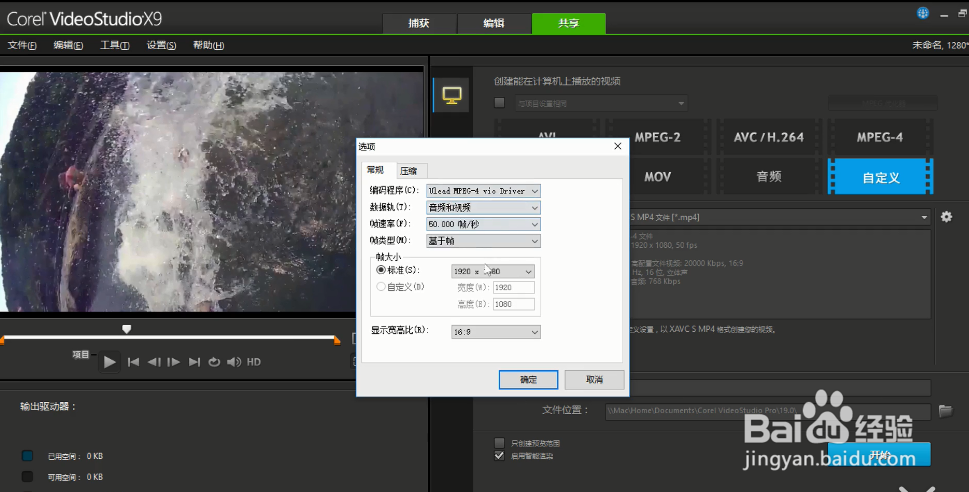Image resolution: width=969 pixels, height=492 pixels.
Task: Click the orange mark-out trim handle
Action: pyautogui.click(x=337, y=341)
